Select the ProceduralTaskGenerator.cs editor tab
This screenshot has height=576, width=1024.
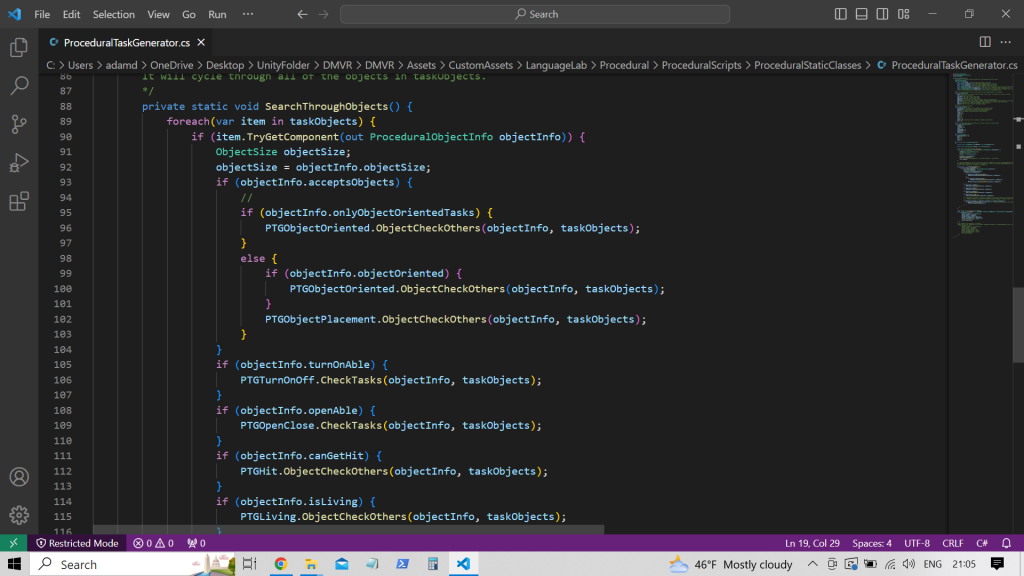pyautogui.click(x=126, y=43)
